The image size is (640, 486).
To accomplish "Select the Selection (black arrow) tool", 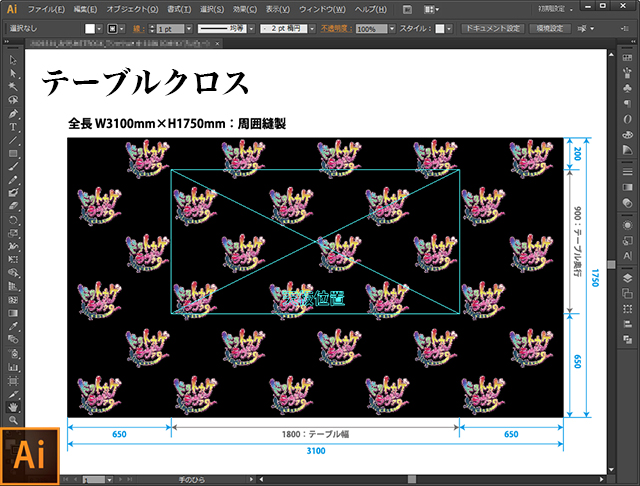I will click(x=13, y=60).
